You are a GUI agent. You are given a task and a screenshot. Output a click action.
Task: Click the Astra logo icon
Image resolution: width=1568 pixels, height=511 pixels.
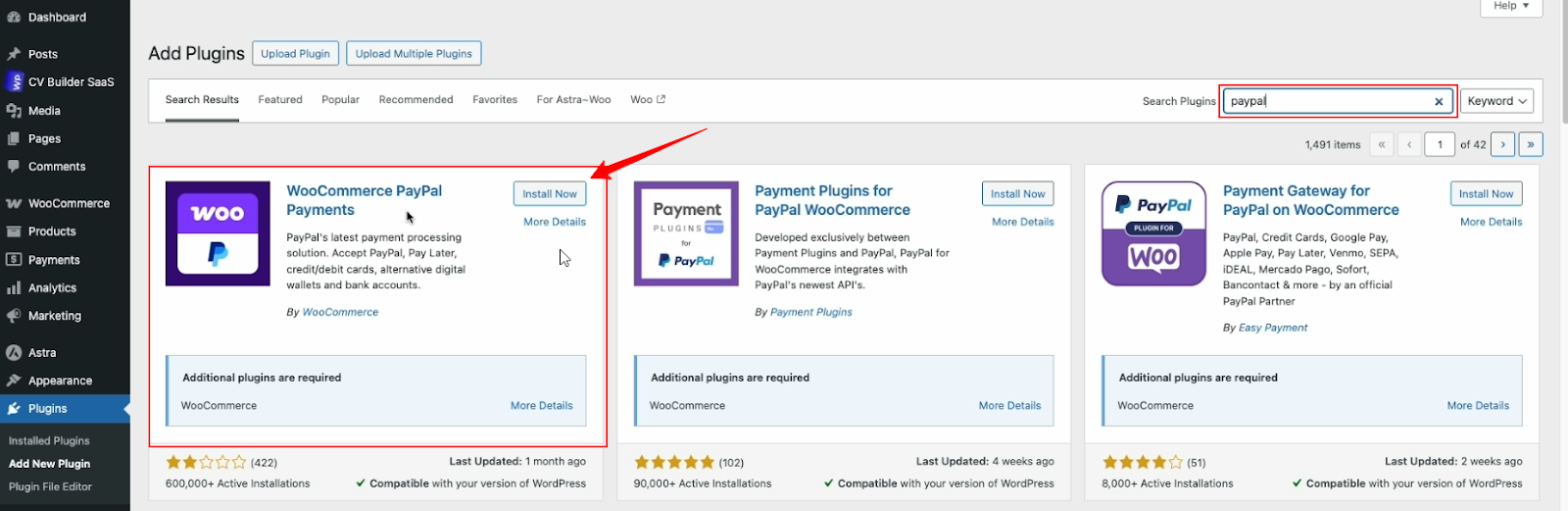pos(14,352)
